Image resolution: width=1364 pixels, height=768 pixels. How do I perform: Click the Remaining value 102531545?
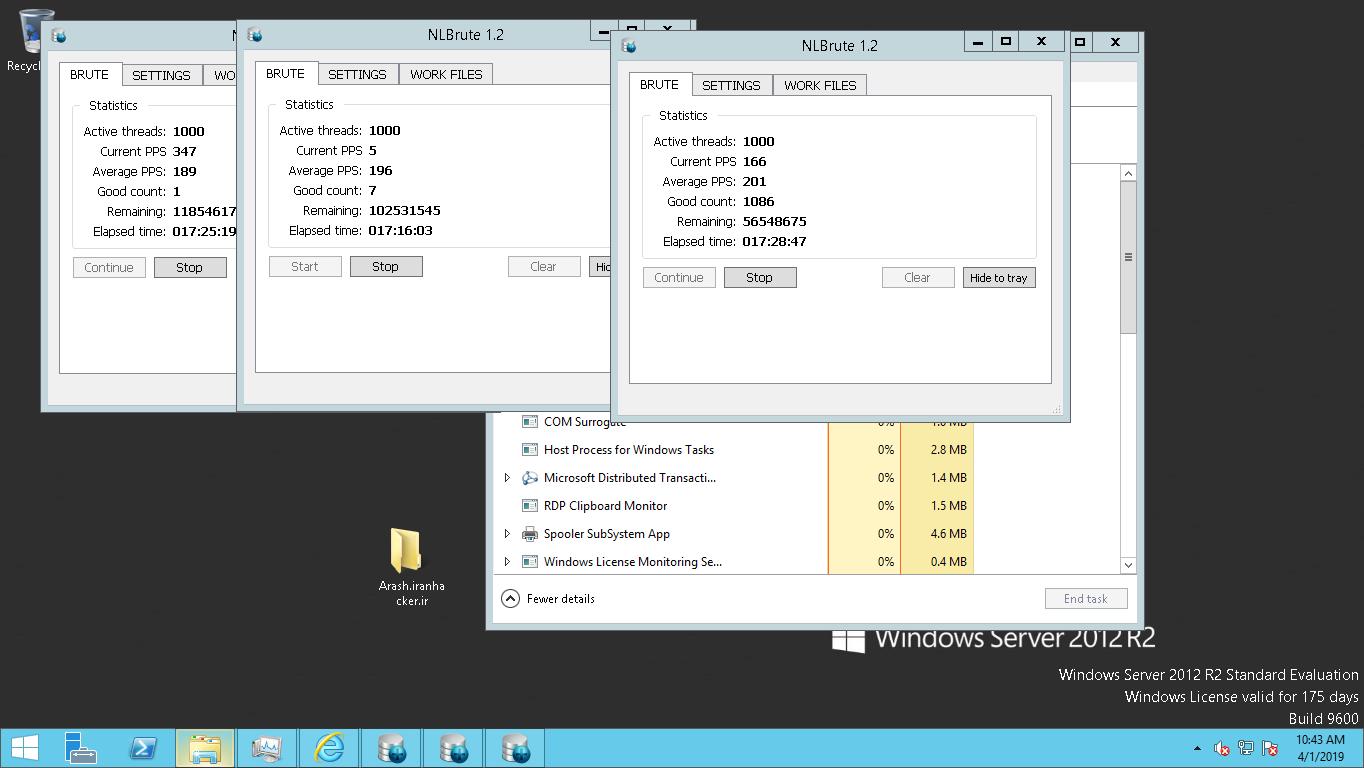404,211
